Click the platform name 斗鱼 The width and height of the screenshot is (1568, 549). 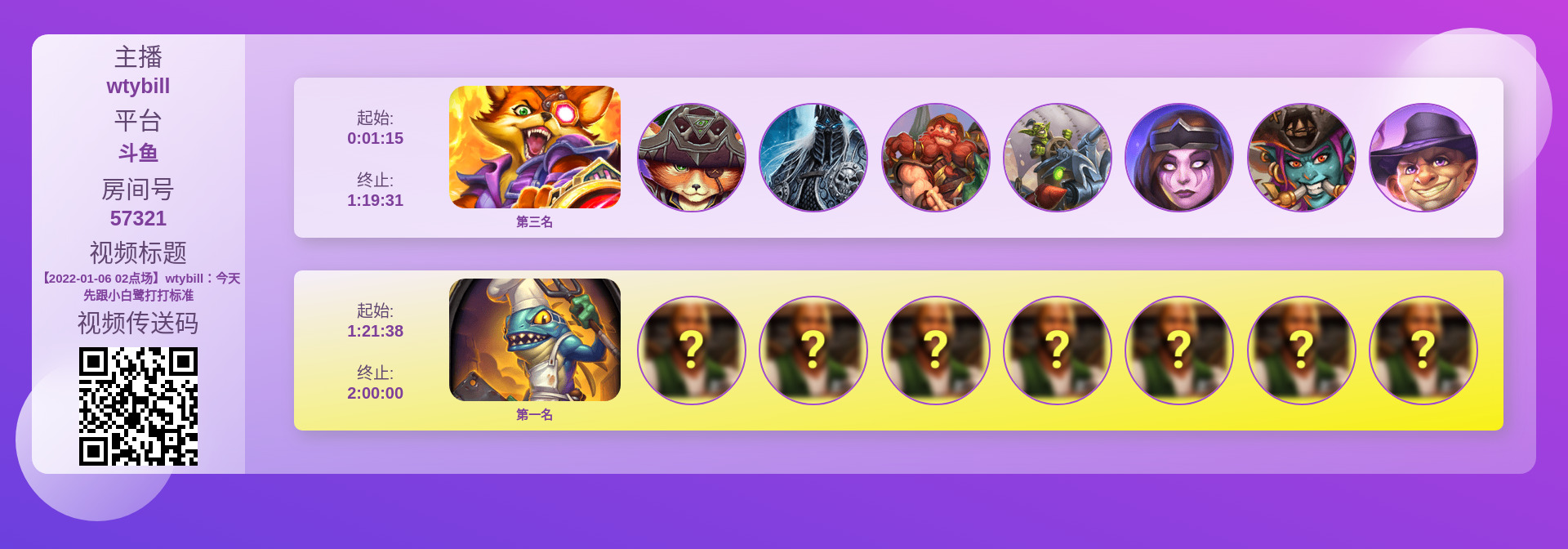[138, 153]
